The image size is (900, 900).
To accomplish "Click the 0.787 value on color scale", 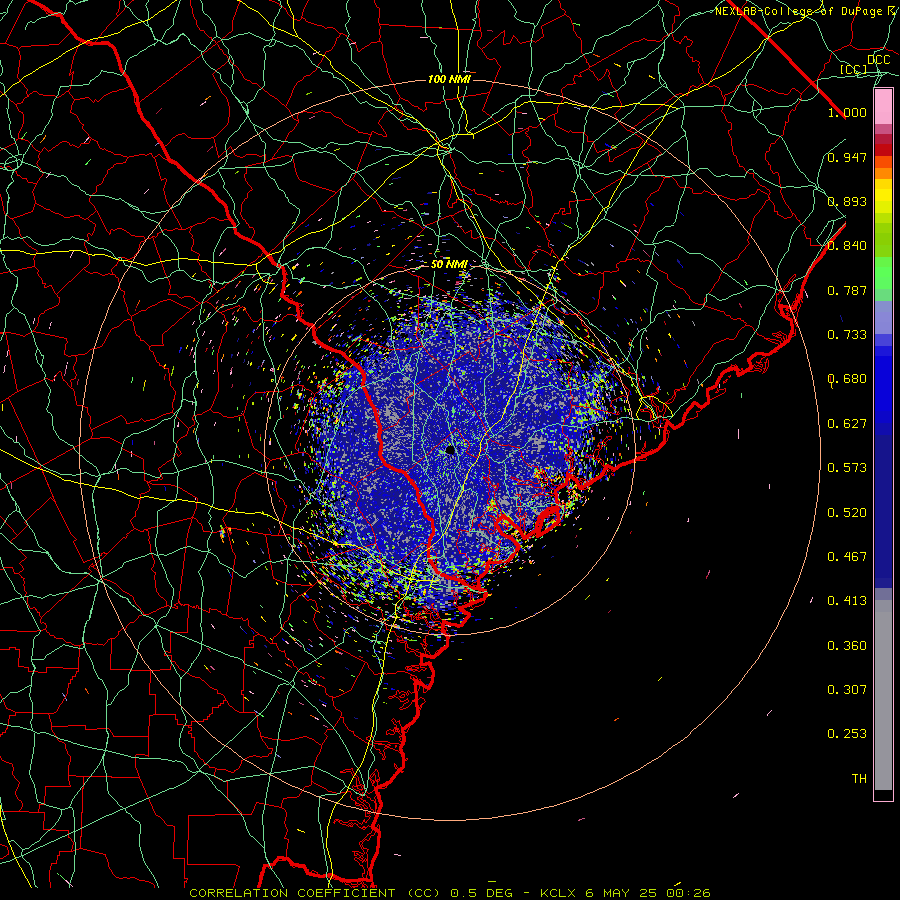I will tap(847, 290).
